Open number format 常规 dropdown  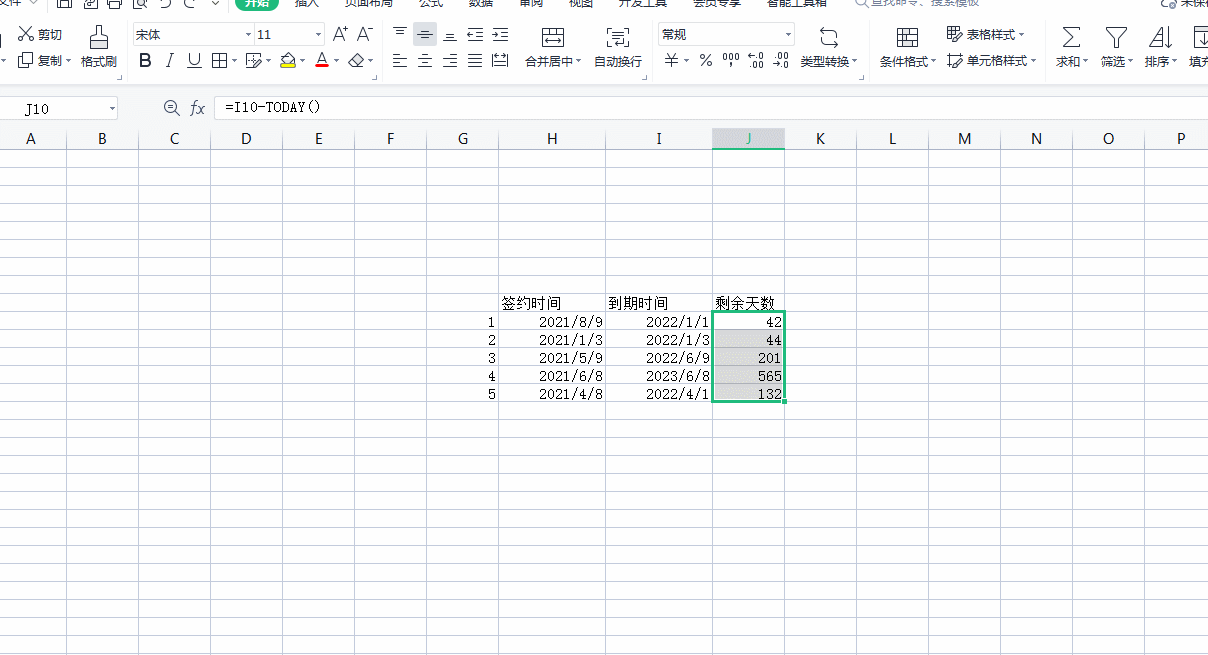tap(788, 35)
